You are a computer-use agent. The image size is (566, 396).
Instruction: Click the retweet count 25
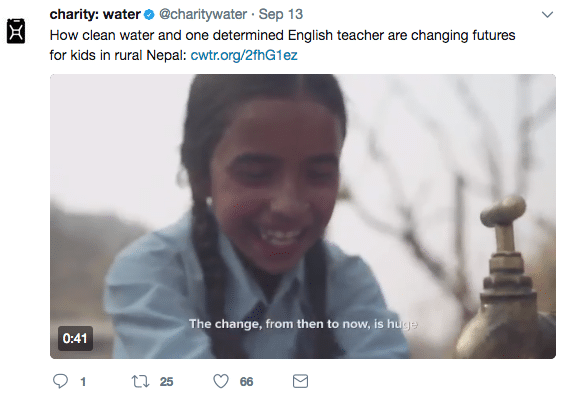pyautogui.click(x=166, y=382)
